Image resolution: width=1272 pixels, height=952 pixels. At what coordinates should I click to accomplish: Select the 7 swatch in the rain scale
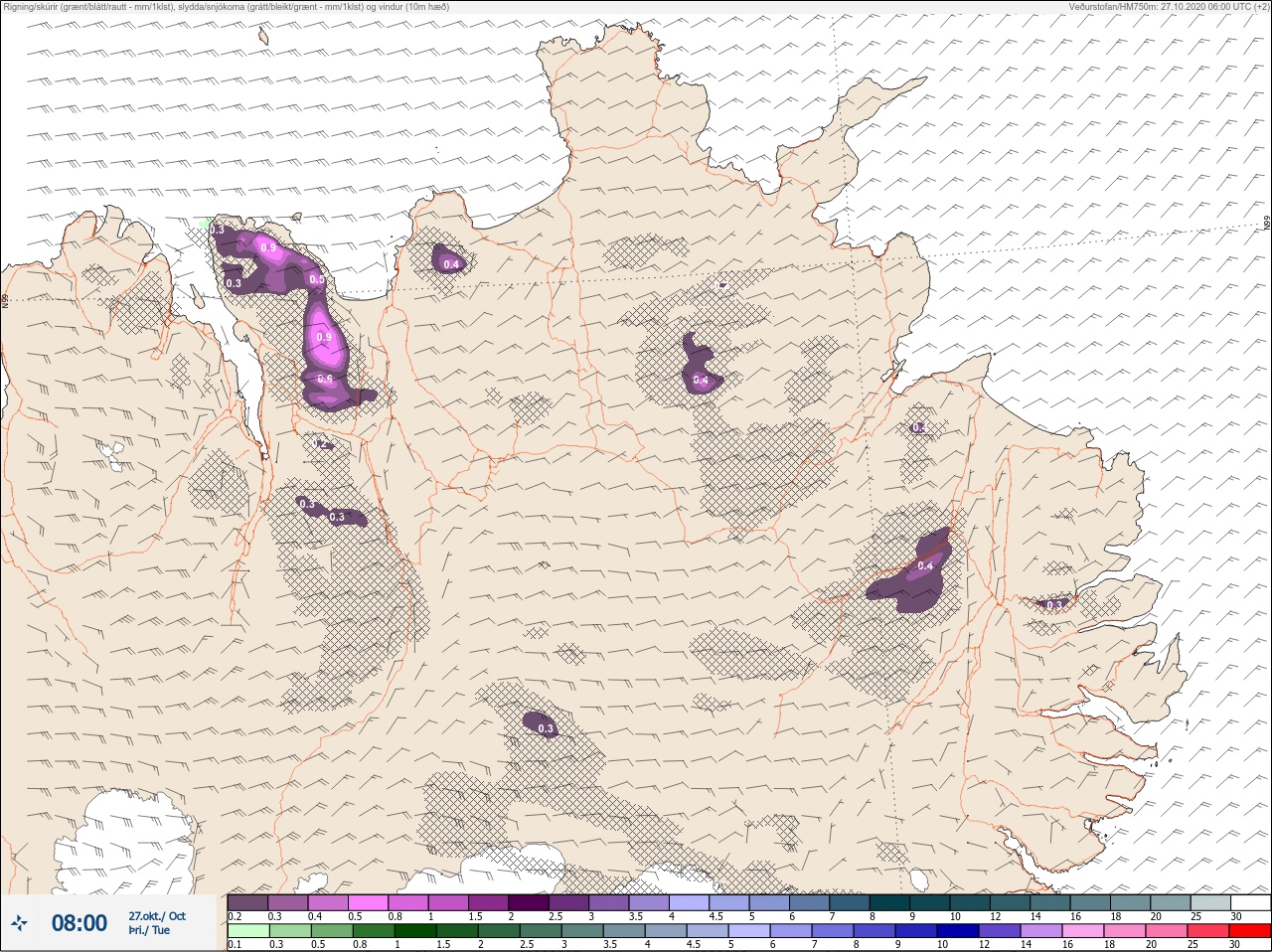pos(833,931)
